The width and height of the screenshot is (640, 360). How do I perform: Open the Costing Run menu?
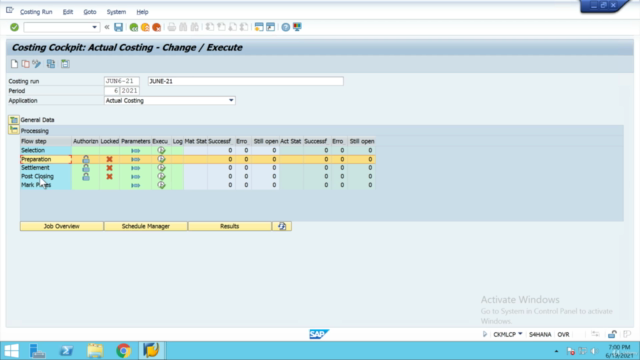point(36,12)
